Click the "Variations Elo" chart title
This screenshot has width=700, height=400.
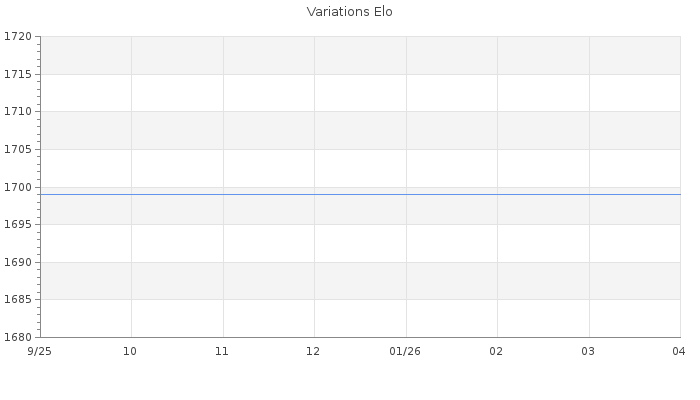pos(349,12)
